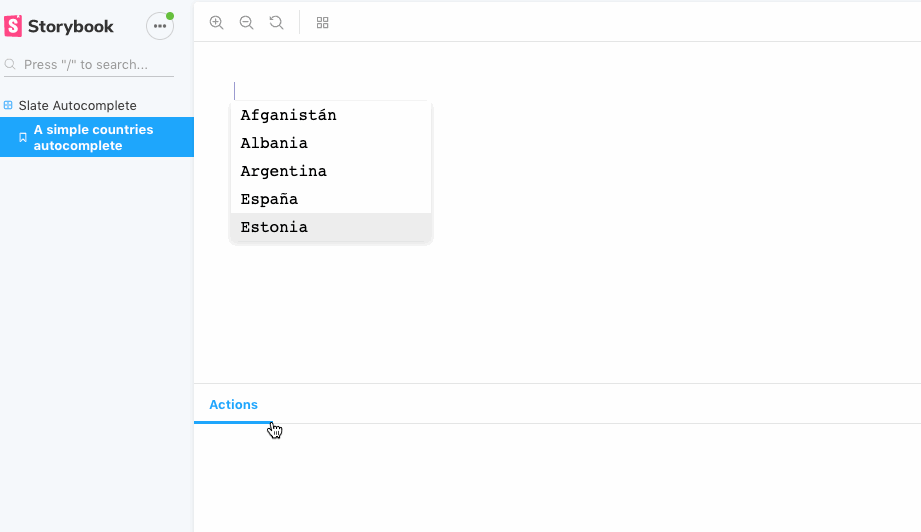
Task: Focus the story search field
Action: pyautogui.click(x=96, y=64)
